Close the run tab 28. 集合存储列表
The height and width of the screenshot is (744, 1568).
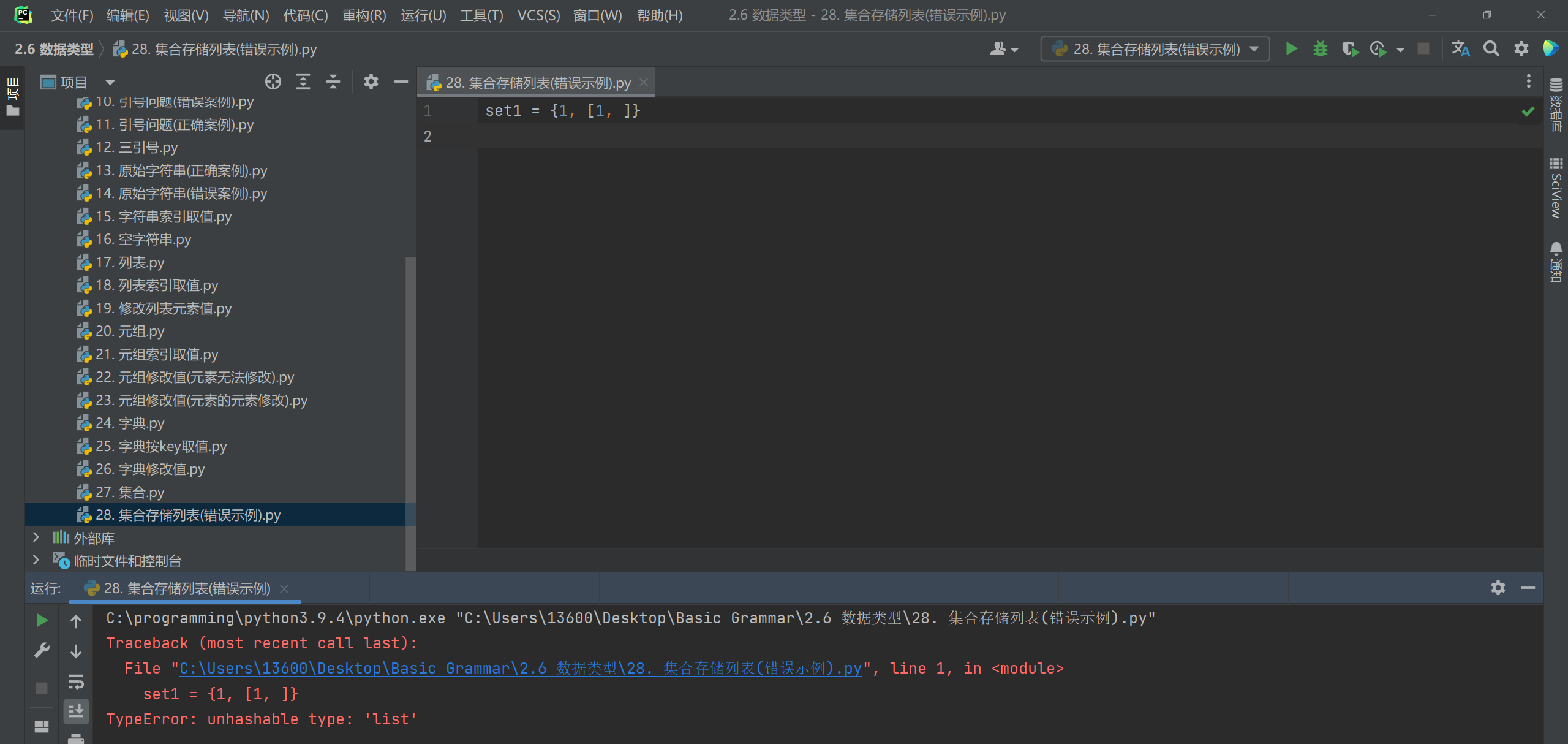[x=284, y=588]
